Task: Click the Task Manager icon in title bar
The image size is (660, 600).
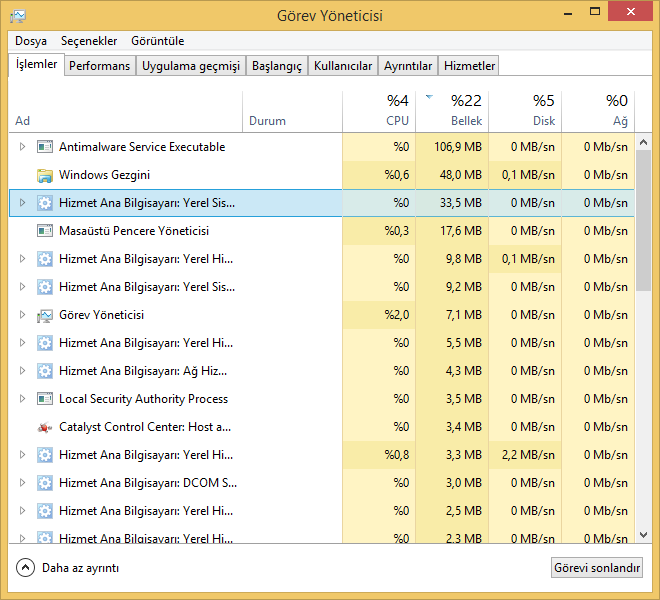Action: [x=18, y=16]
